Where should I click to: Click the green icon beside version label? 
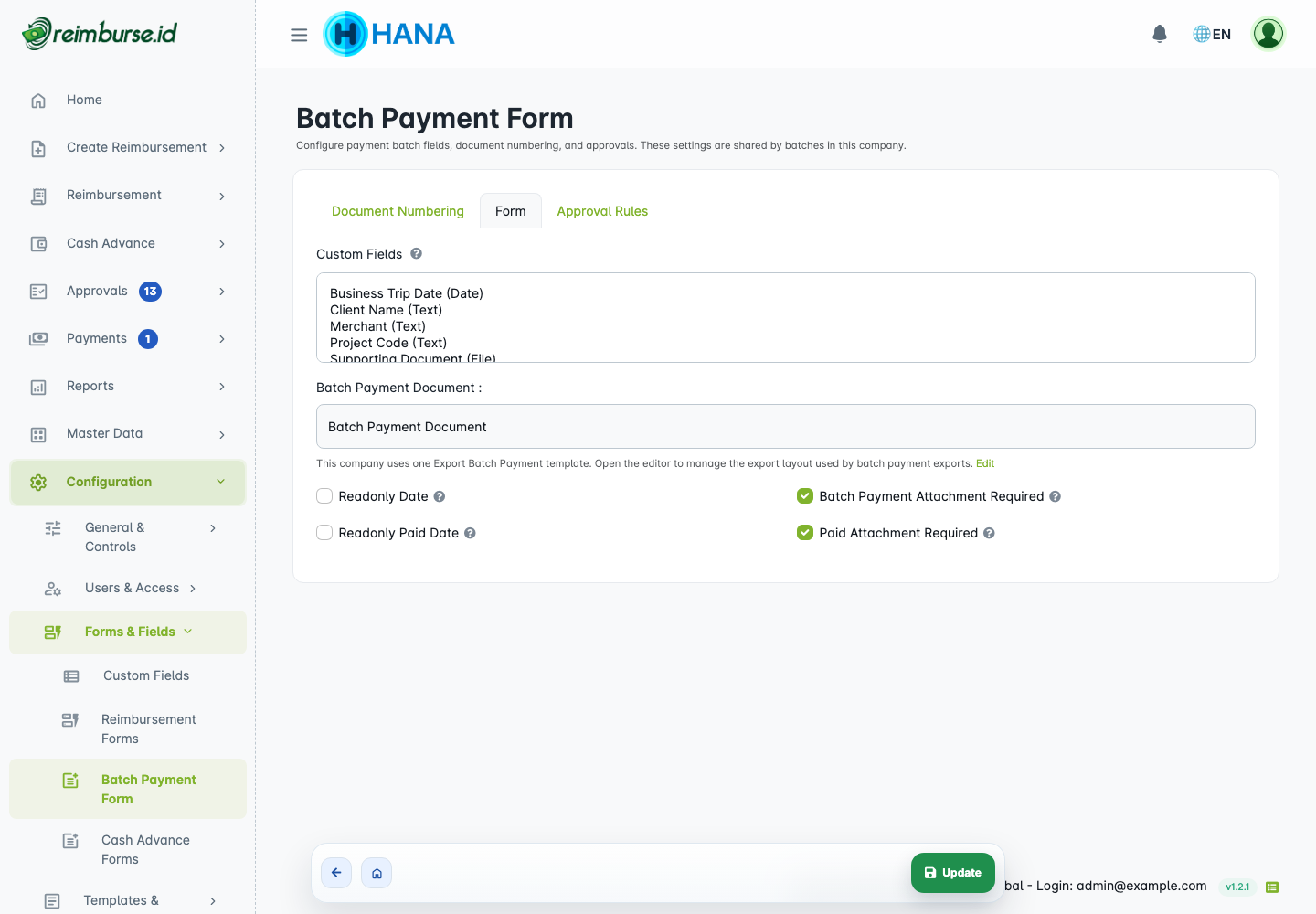pos(1272,887)
